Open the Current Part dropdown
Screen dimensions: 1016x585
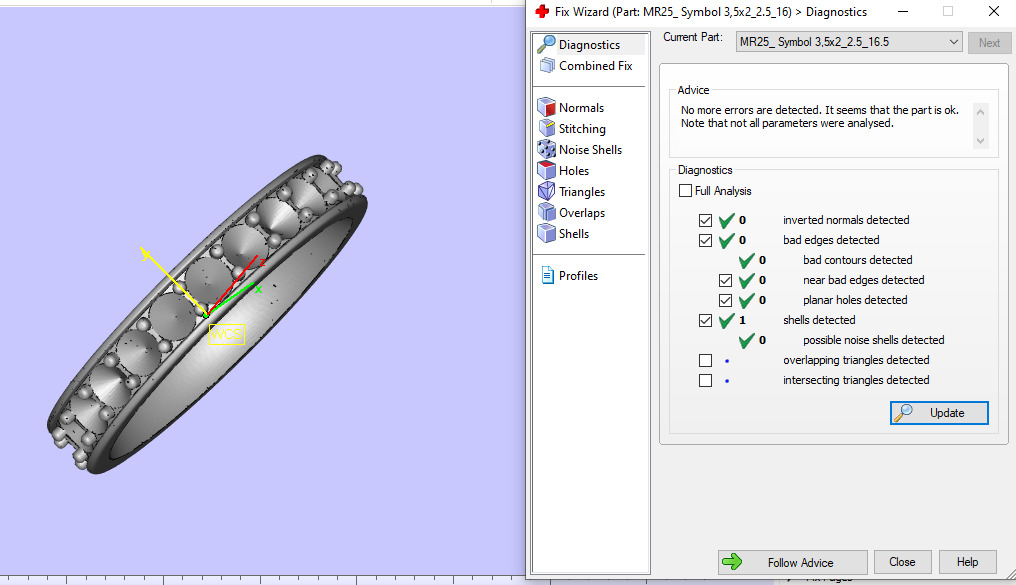(849, 42)
